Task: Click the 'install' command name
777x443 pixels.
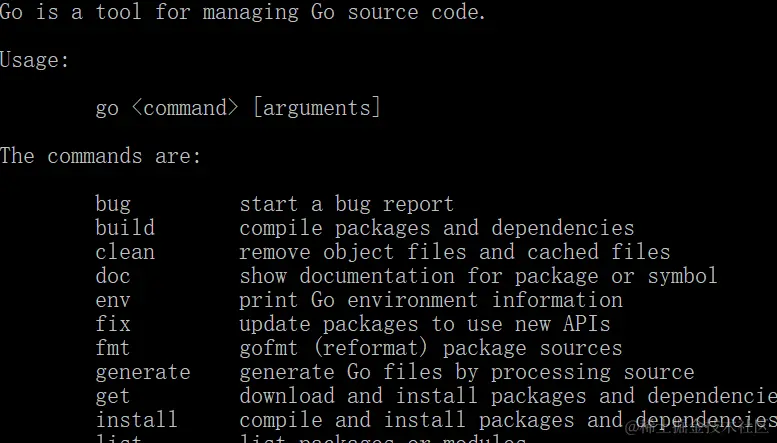Action: click(x=137, y=420)
